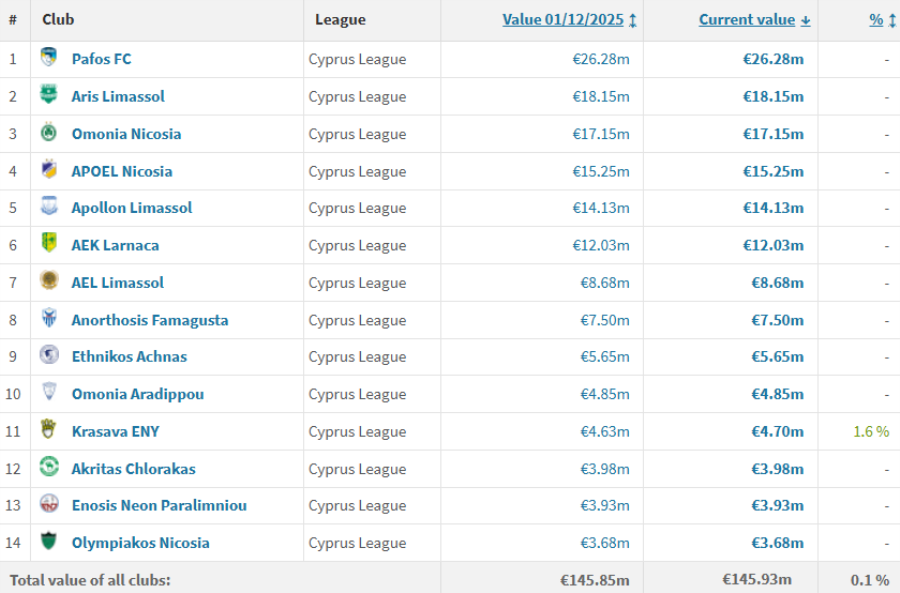The height and width of the screenshot is (593, 900).
Task: Click the AEK Larnaca club crest icon
Action: (49, 244)
